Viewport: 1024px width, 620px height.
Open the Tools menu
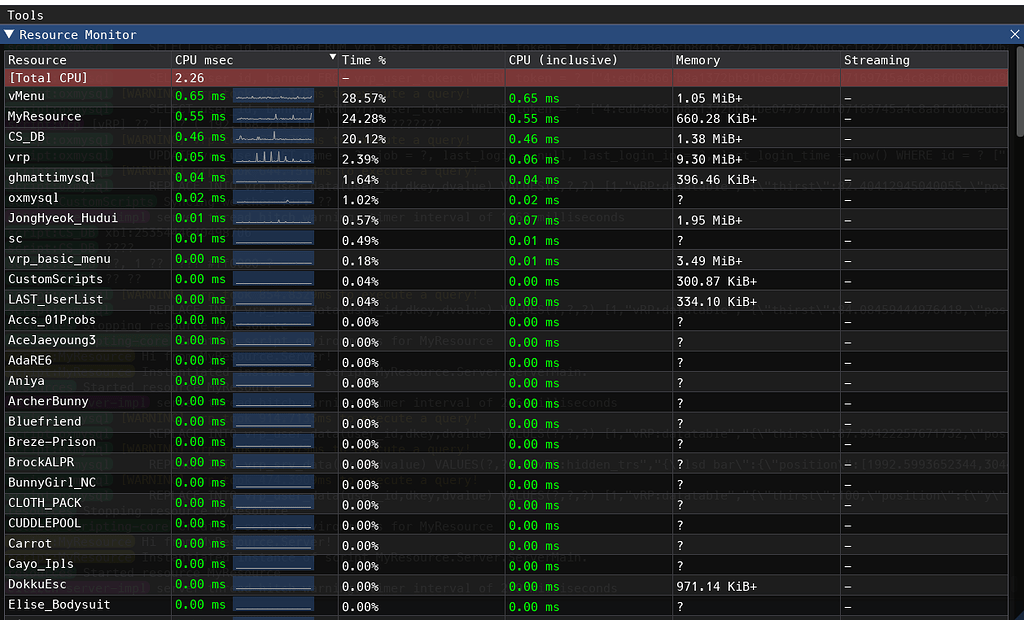pos(26,15)
